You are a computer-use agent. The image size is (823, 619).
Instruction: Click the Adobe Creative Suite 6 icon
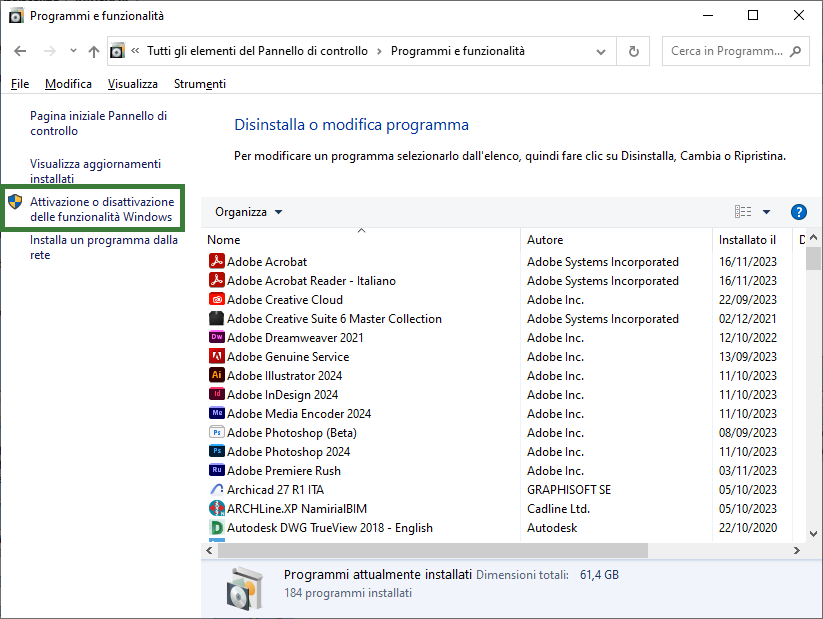(217, 318)
